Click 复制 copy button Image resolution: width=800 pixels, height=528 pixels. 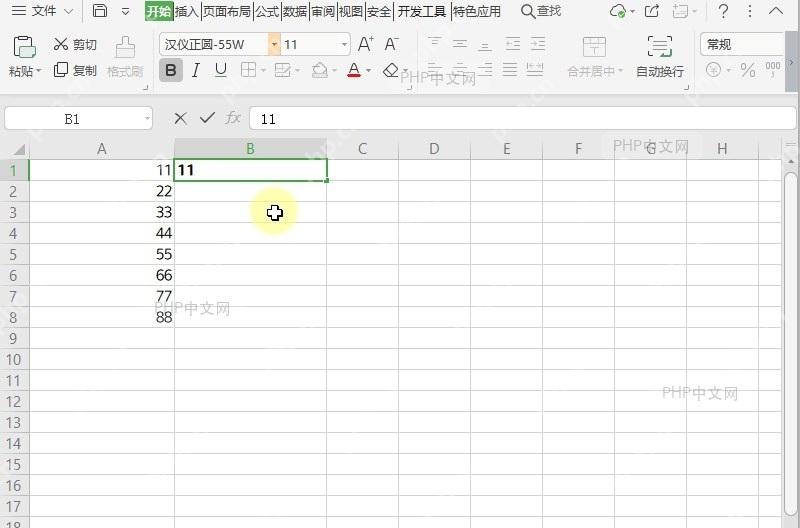[x=75, y=70]
